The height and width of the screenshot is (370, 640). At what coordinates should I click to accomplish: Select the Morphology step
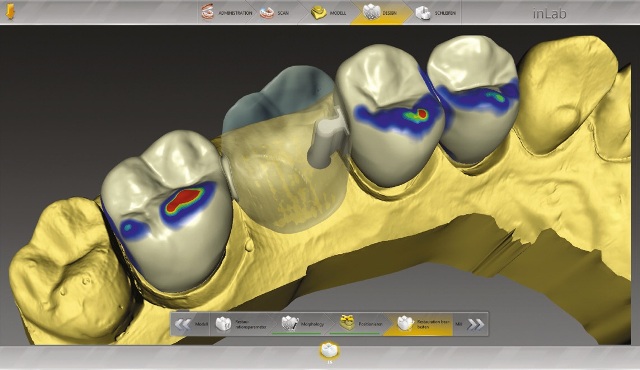302,324
